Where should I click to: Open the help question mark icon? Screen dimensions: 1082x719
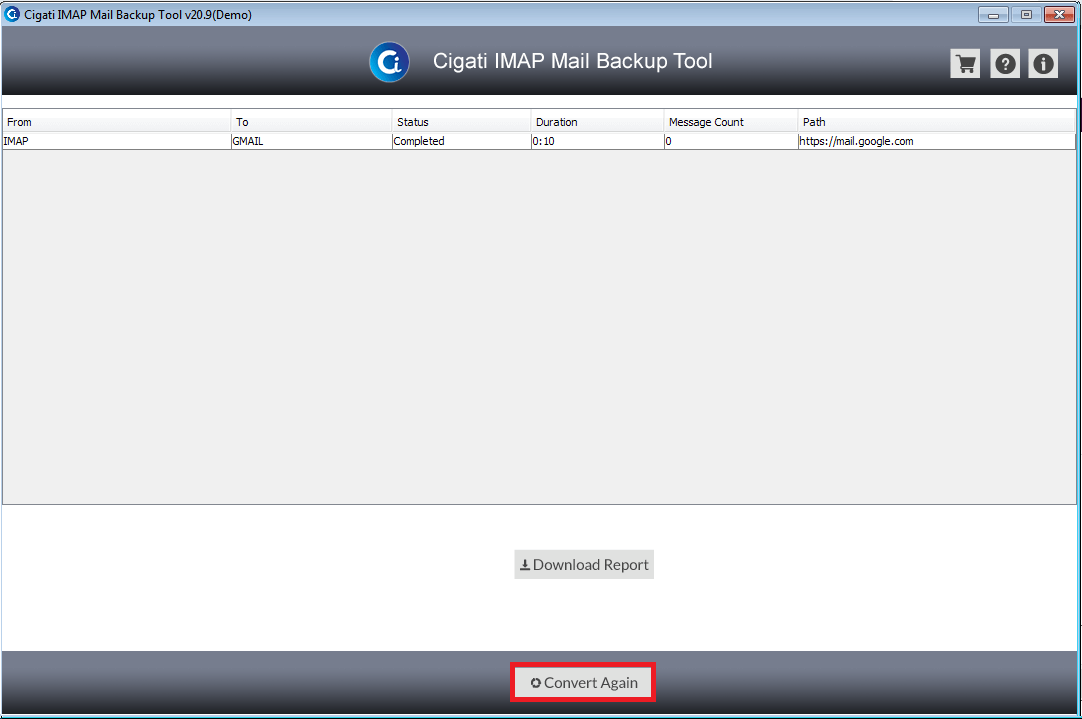coord(1005,63)
